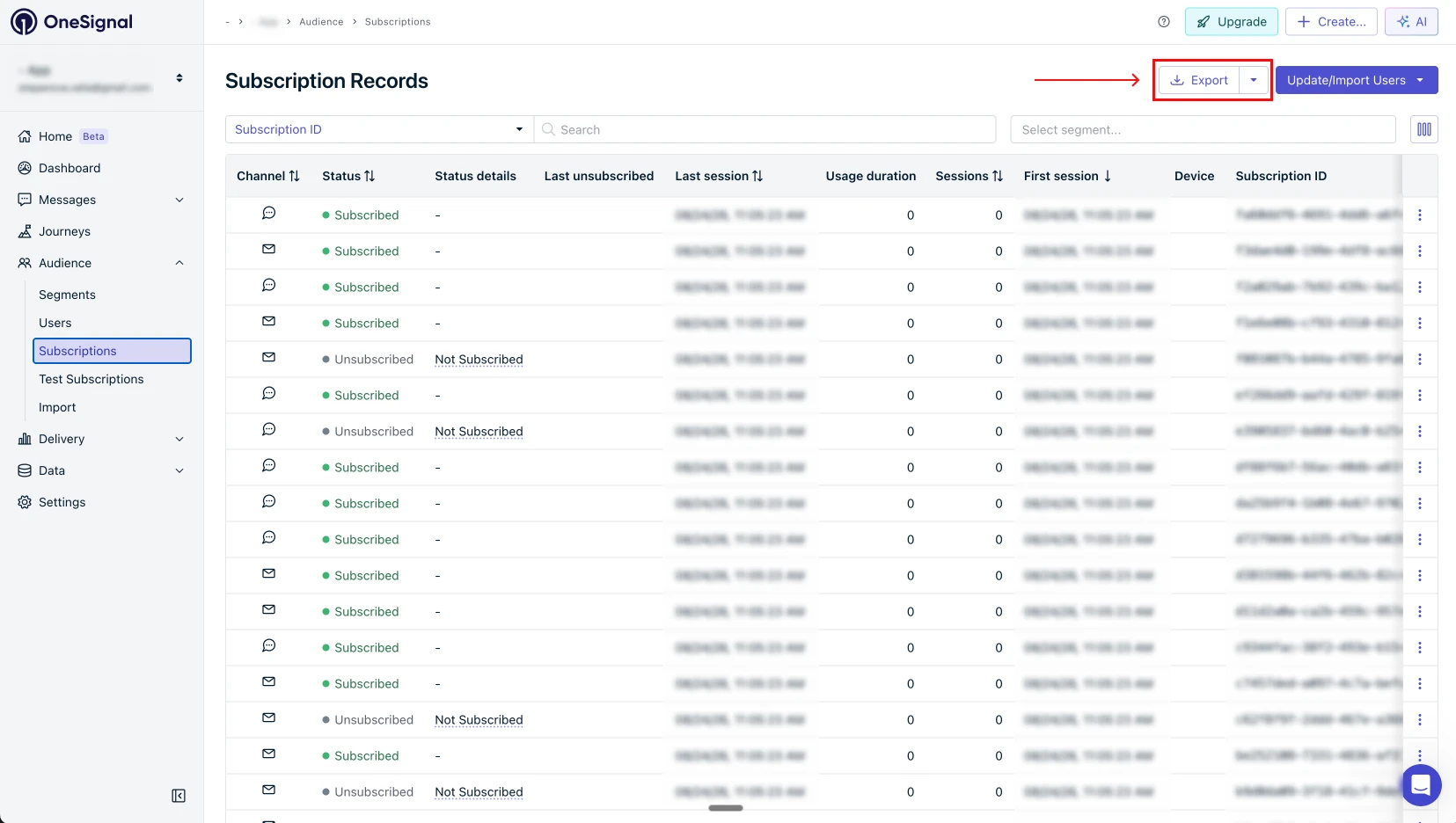This screenshot has width=1456, height=823.
Task: Click the Journeys icon in sidebar
Action: [25, 231]
